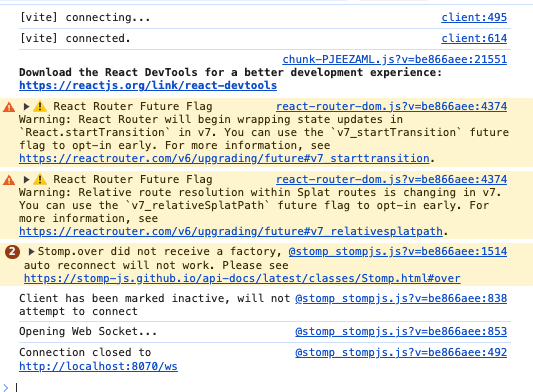
Task: Click the warning triangle icon of Splat routes message
Action: [9, 180]
